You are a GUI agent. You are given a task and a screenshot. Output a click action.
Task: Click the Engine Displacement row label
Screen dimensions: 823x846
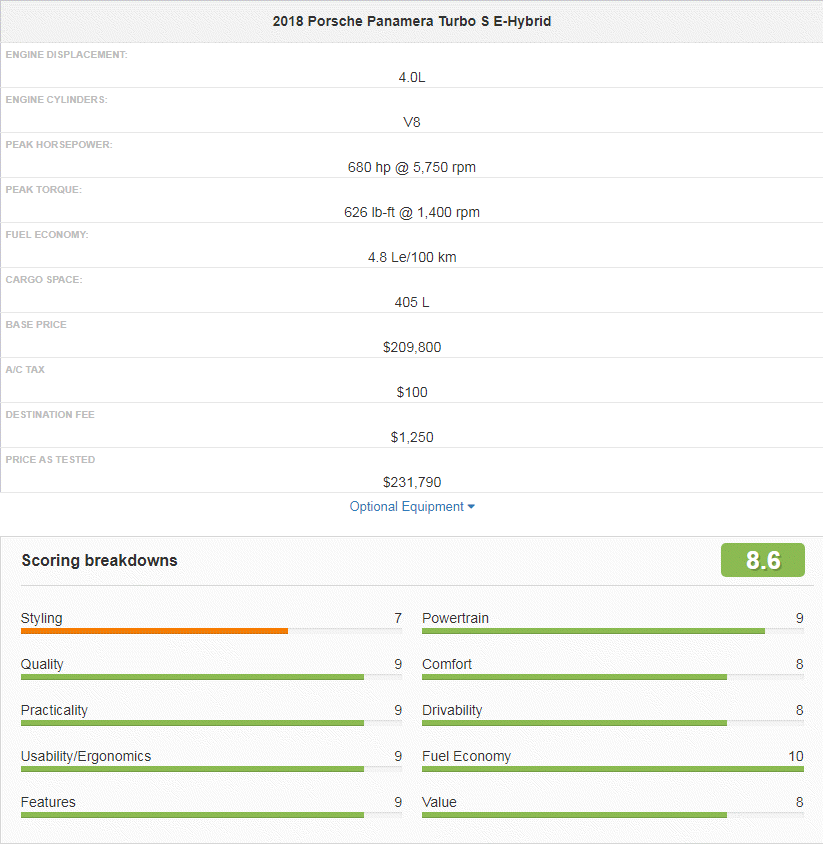coord(66,54)
